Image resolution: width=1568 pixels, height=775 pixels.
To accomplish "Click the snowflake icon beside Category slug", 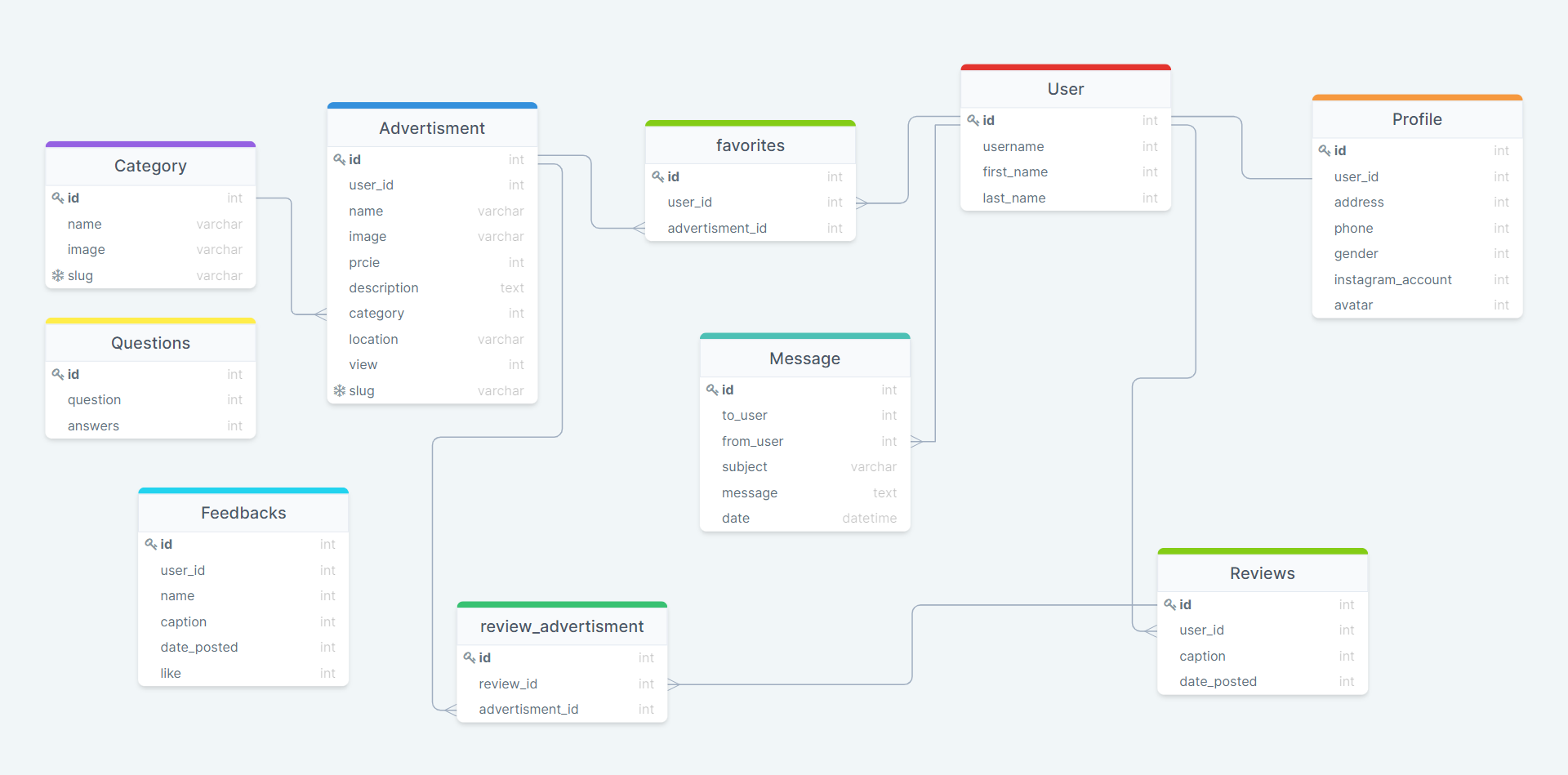I will (x=56, y=276).
